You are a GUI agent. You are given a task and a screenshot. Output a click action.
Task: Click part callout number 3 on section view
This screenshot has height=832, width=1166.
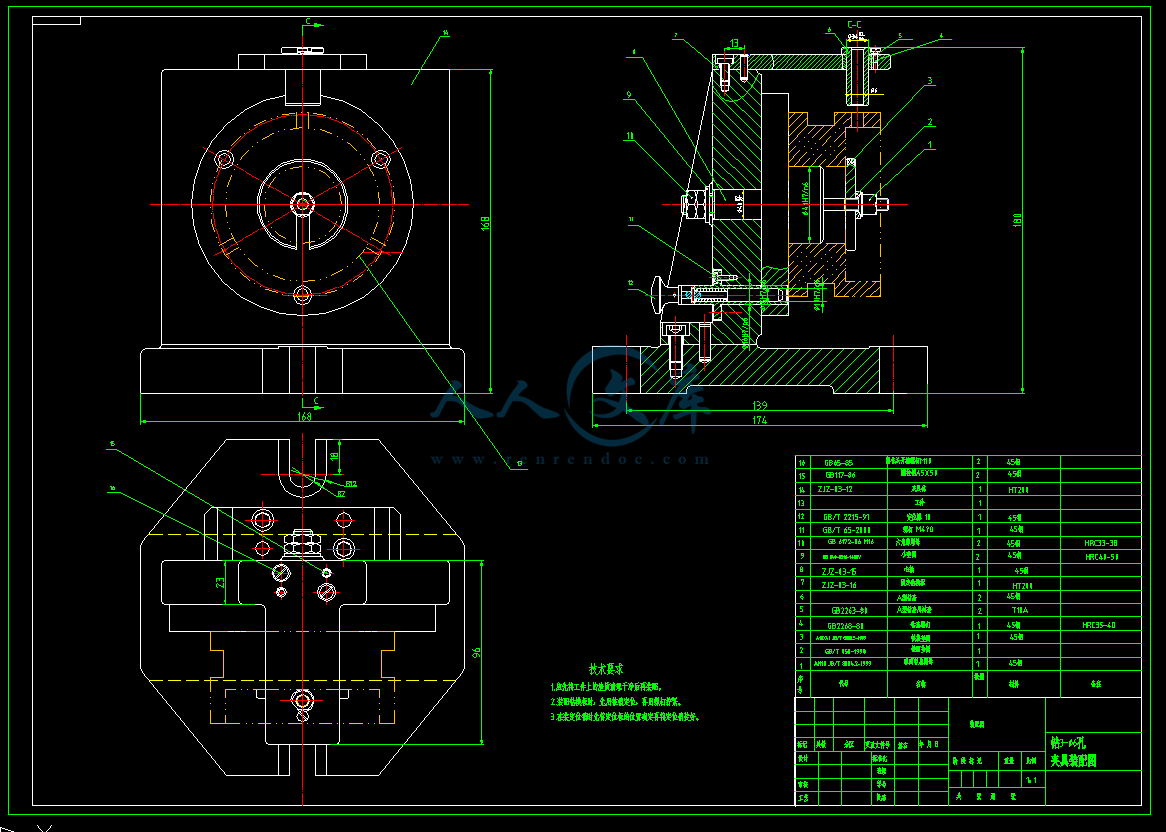coord(930,81)
